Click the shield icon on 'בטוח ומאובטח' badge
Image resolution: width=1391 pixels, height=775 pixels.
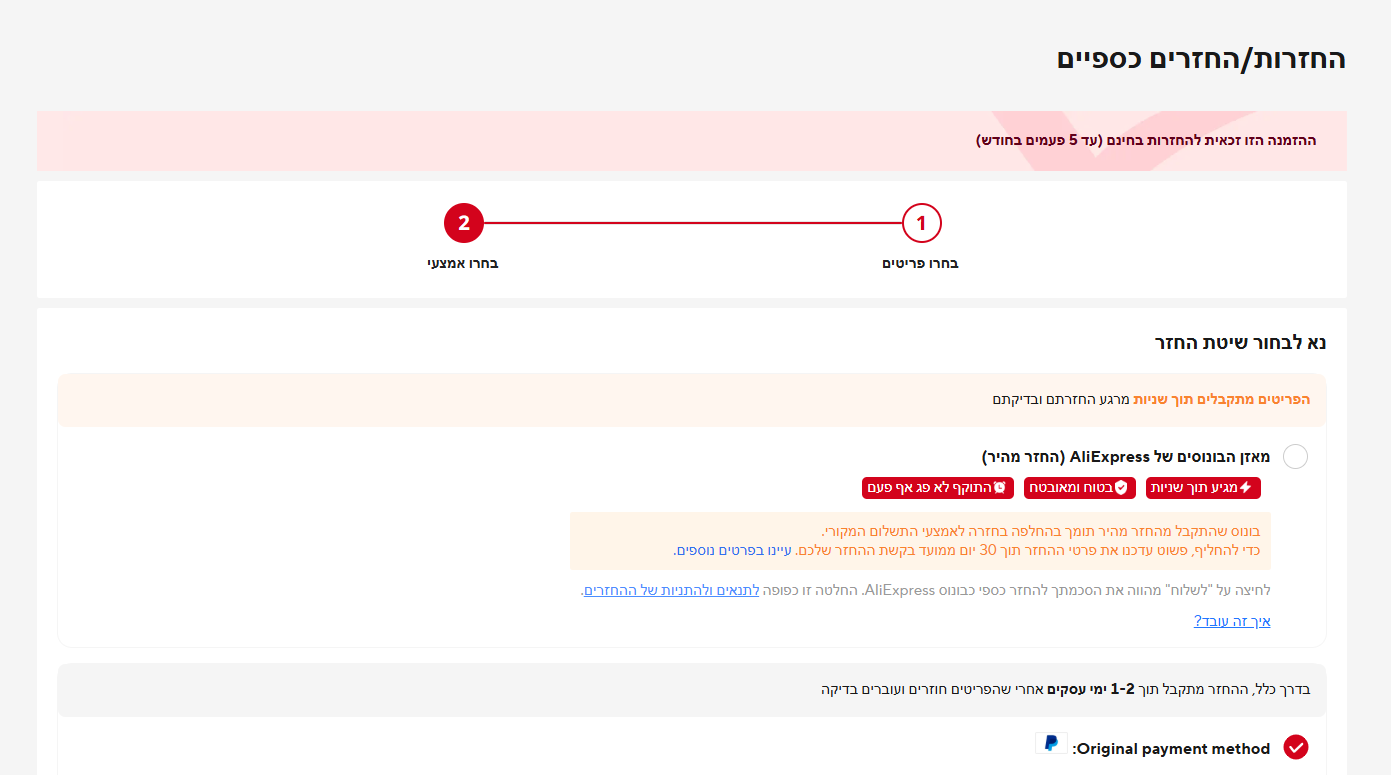coord(1121,488)
